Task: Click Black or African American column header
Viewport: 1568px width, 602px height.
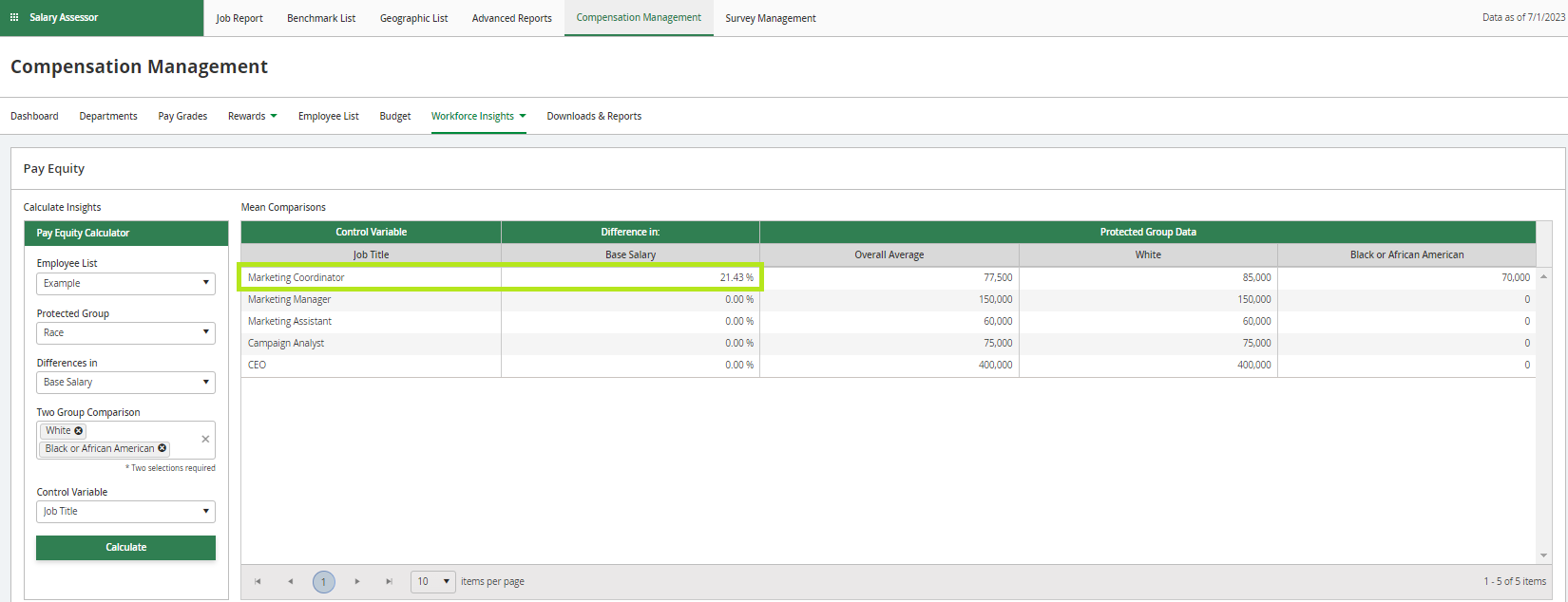Action: pos(1406,254)
